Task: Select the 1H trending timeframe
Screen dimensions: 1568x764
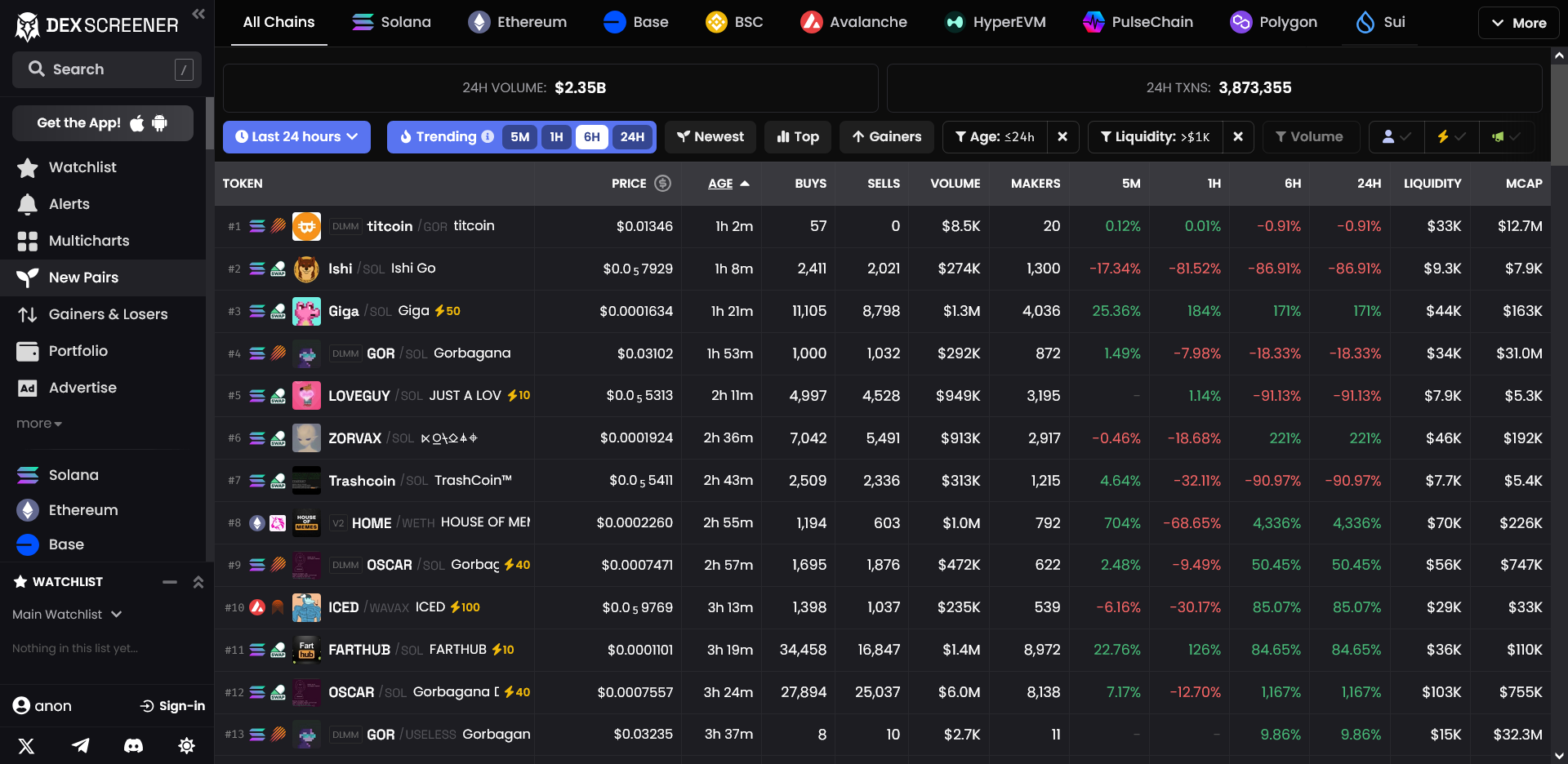Action: point(556,137)
